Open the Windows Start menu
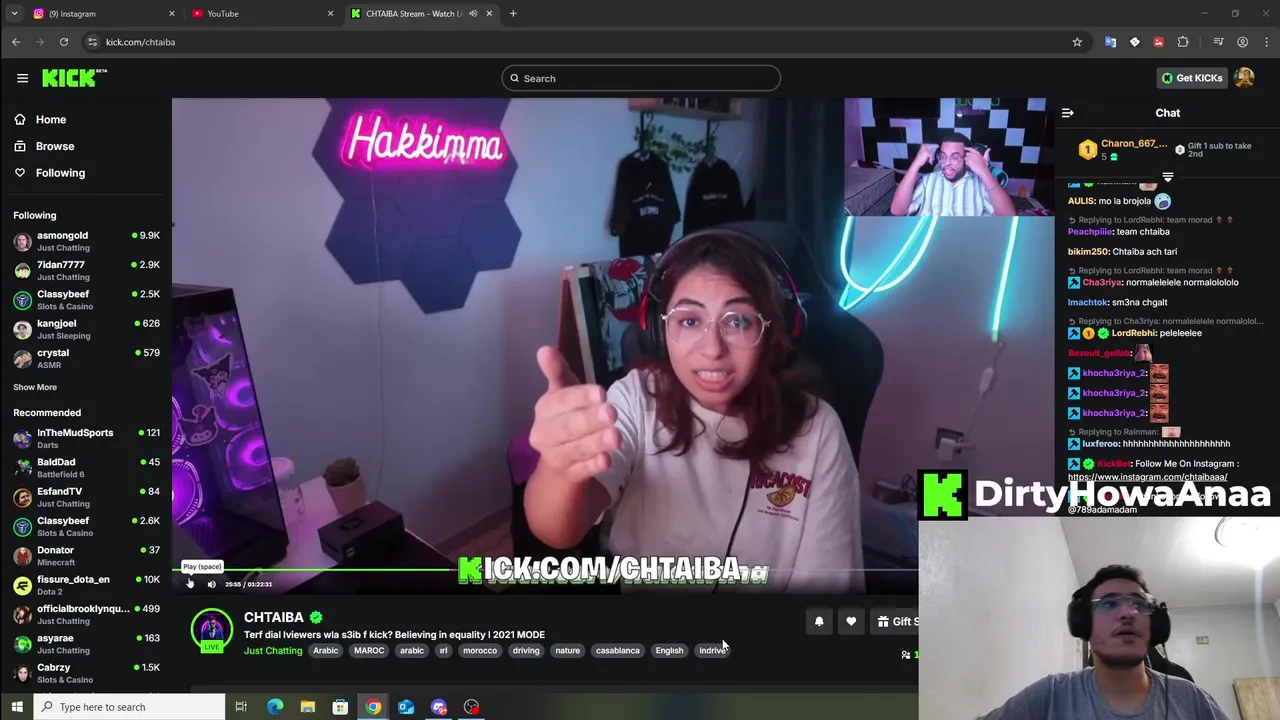Image resolution: width=1280 pixels, height=720 pixels. tap(16, 707)
